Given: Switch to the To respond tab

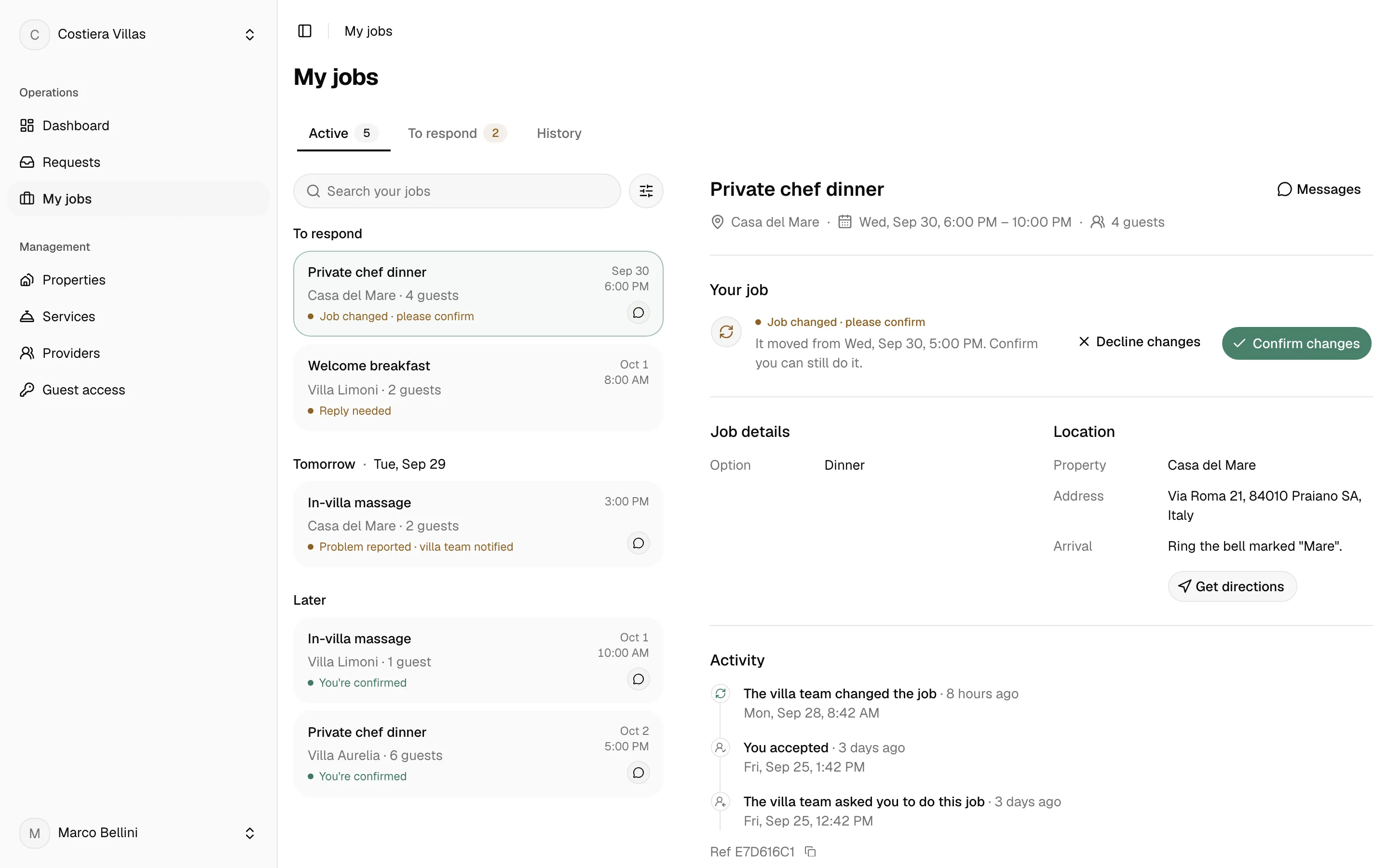Looking at the screenshot, I should pyautogui.click(x=457, y=133).
